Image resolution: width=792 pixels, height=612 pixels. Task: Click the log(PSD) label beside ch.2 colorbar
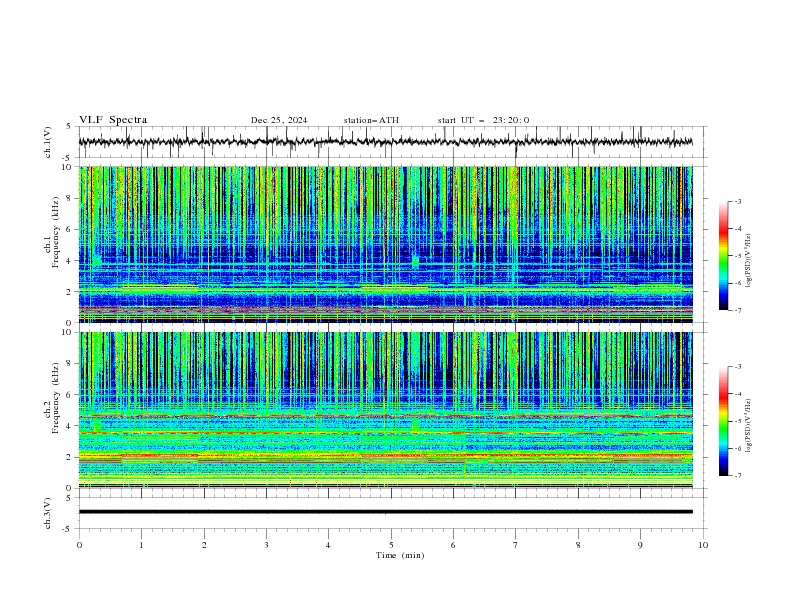pyautogui.click(x=748, y=425)
